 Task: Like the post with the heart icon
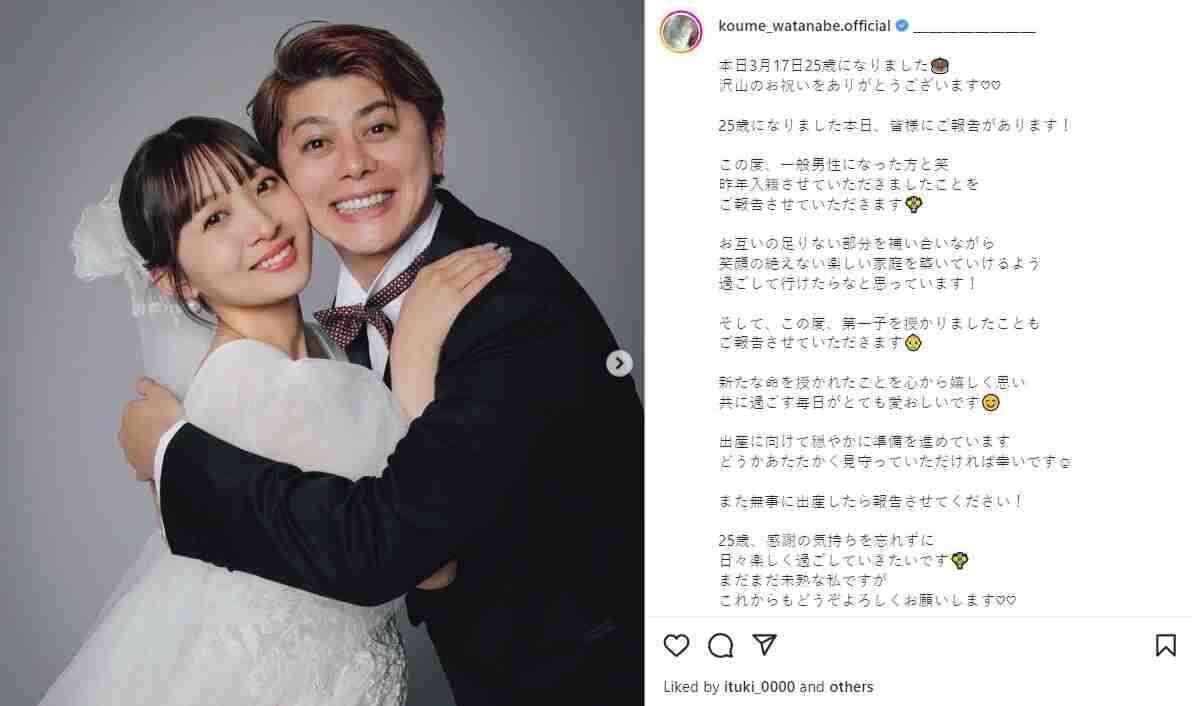click(x=676, y=645)
